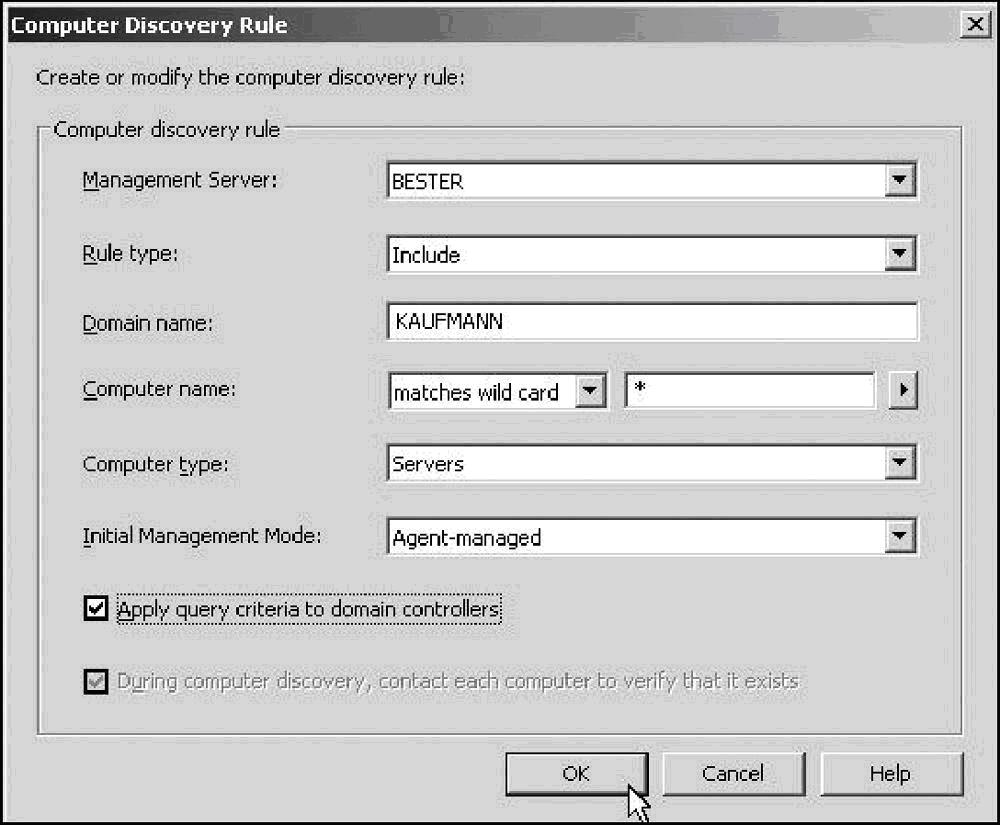Viewport: 1000px width, 825px height.
Task: Open the 'matches wild card' dropdown arrow
Action: click(x=591, y=392)
